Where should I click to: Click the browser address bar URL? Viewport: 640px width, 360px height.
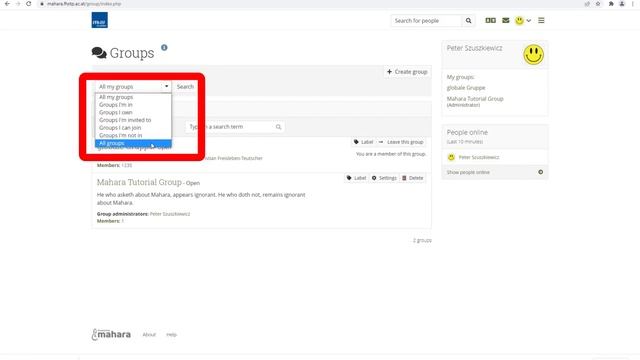click(84, 4)
